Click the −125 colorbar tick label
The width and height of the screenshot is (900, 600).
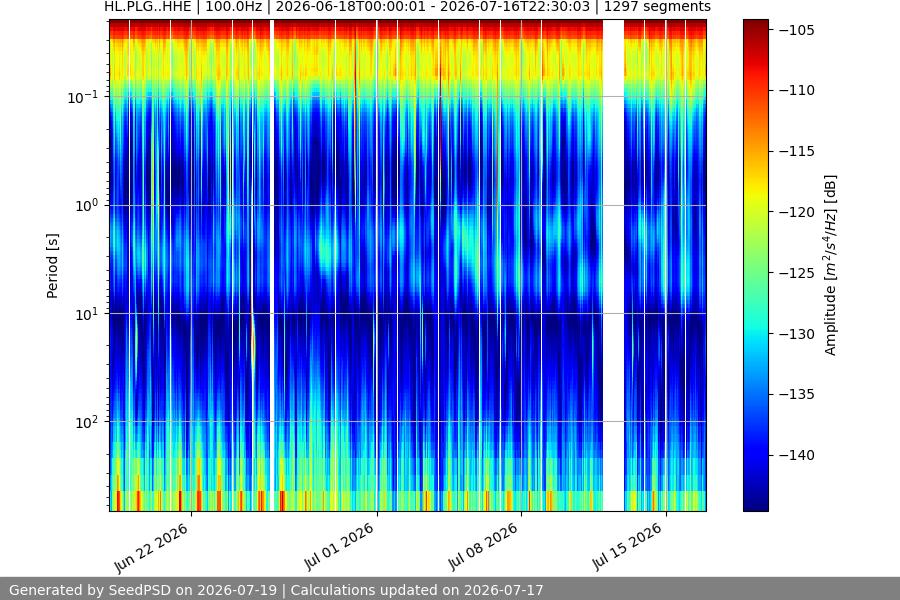pos(797,273)
